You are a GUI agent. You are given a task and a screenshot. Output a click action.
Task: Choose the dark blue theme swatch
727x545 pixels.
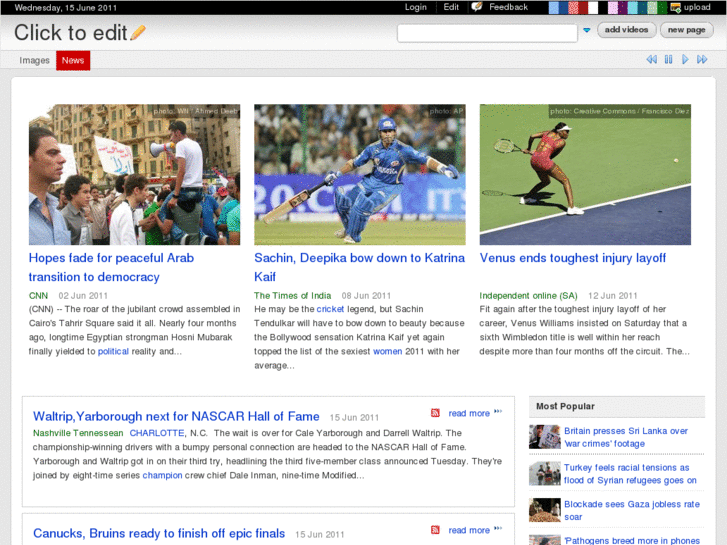coord(563,7)
